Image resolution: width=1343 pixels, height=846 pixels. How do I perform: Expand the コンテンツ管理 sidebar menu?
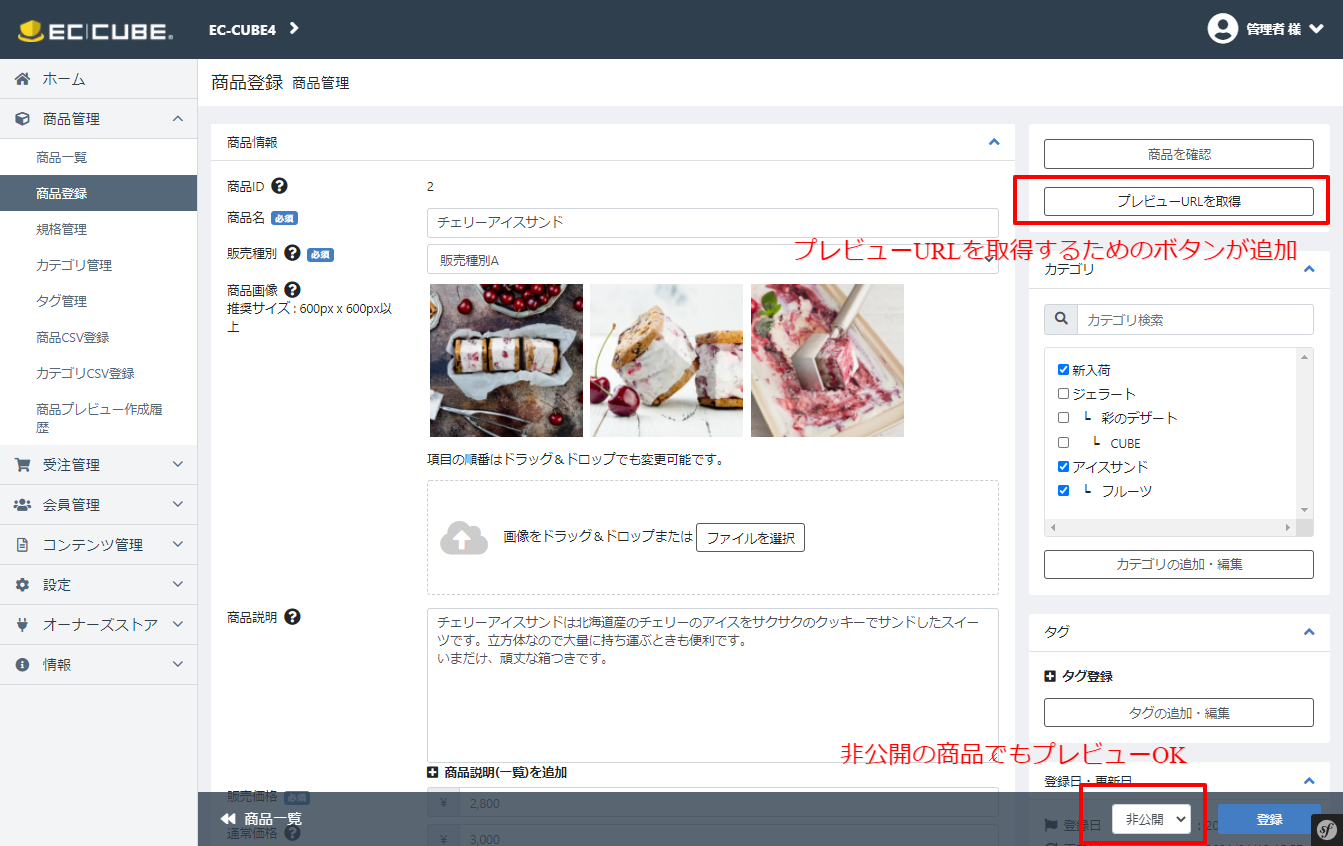tap(178, 545)
